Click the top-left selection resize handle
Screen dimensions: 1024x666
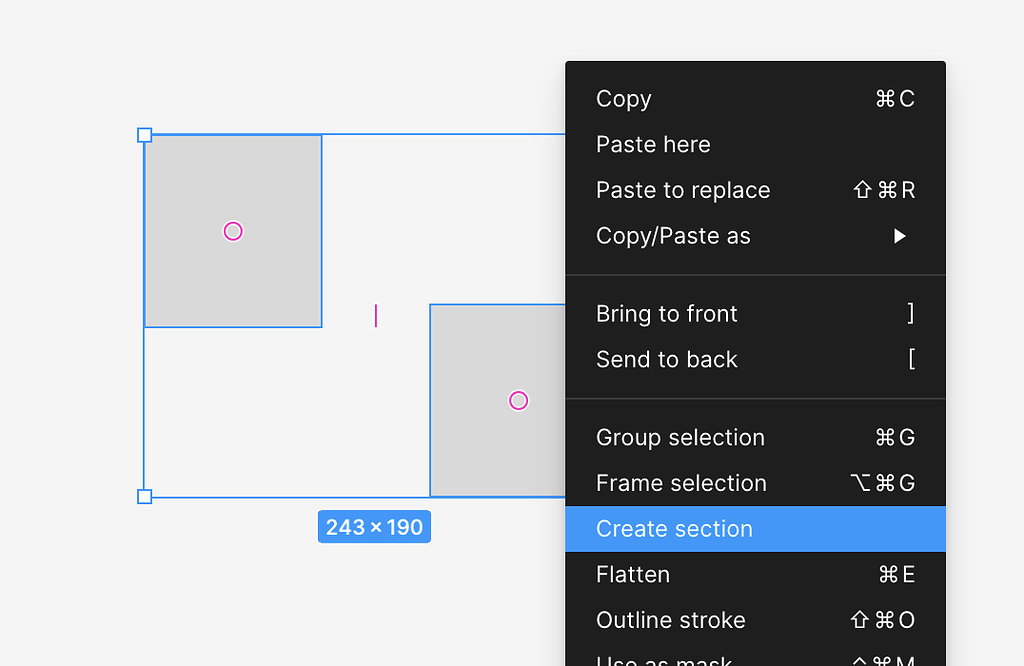144,135
